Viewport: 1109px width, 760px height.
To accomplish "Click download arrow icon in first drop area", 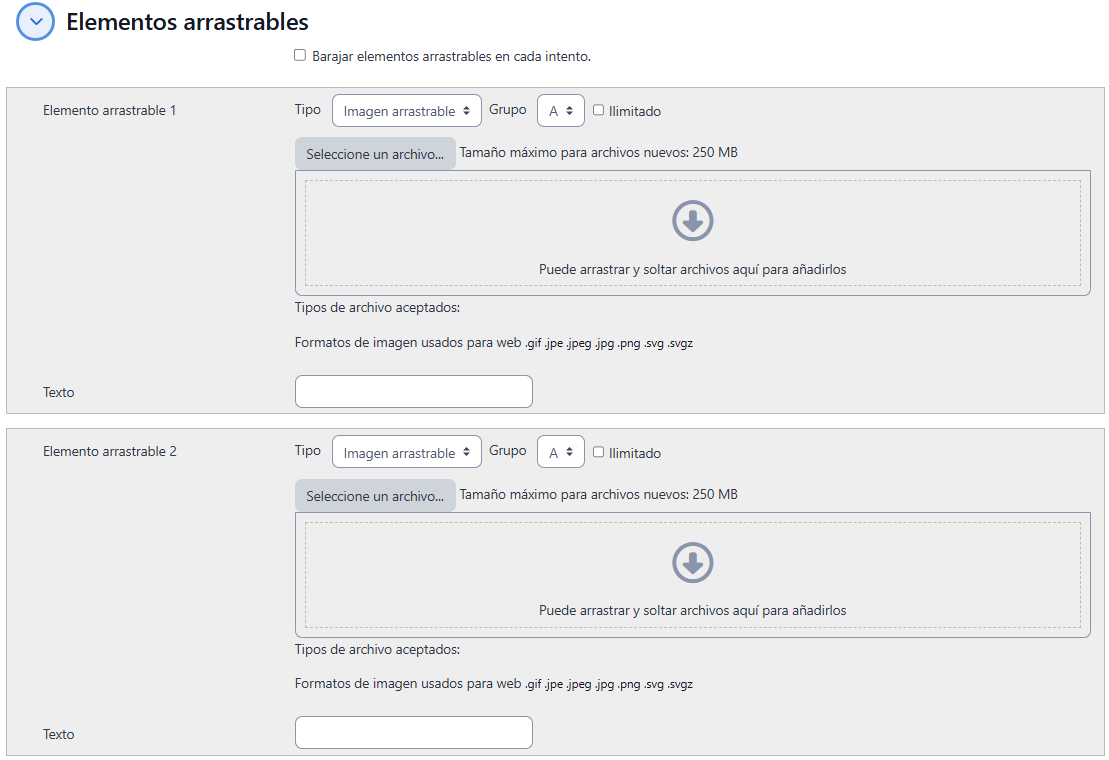I will click(x=692, y=221).
